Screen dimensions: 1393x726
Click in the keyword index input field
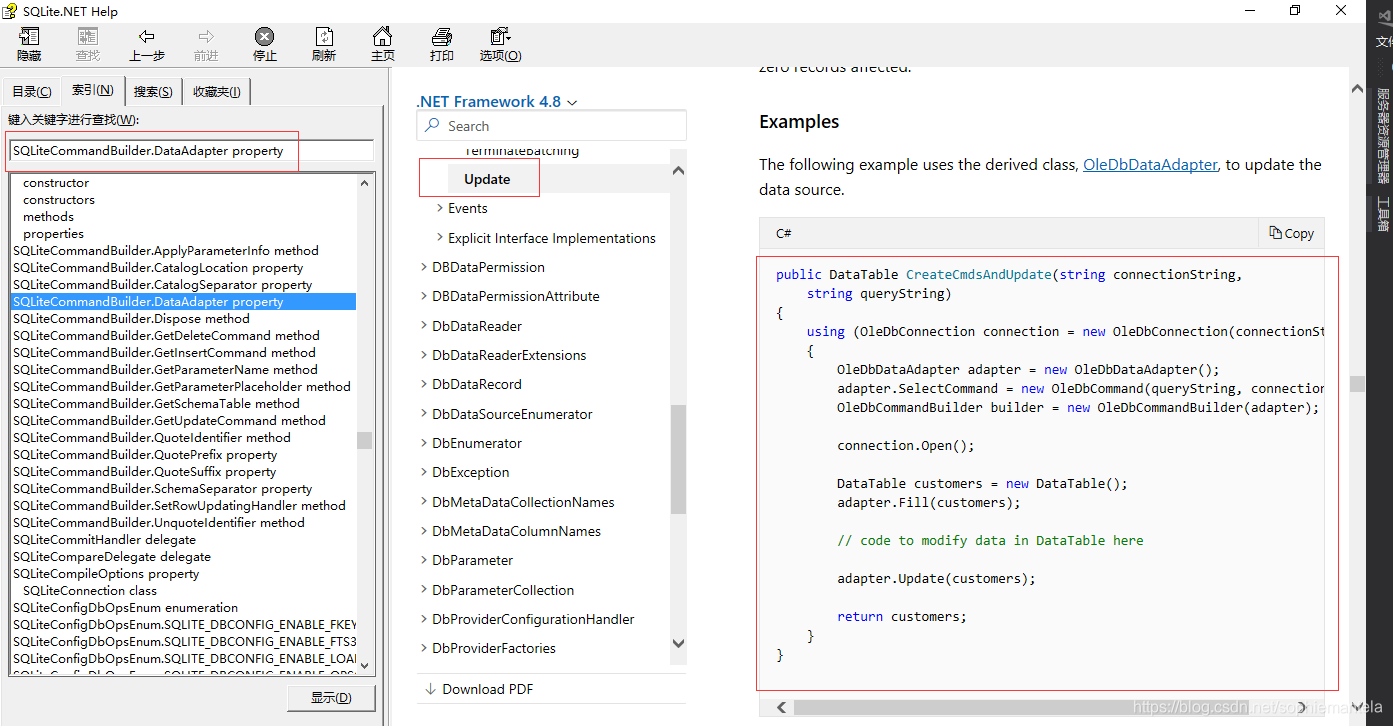point(191,151)
